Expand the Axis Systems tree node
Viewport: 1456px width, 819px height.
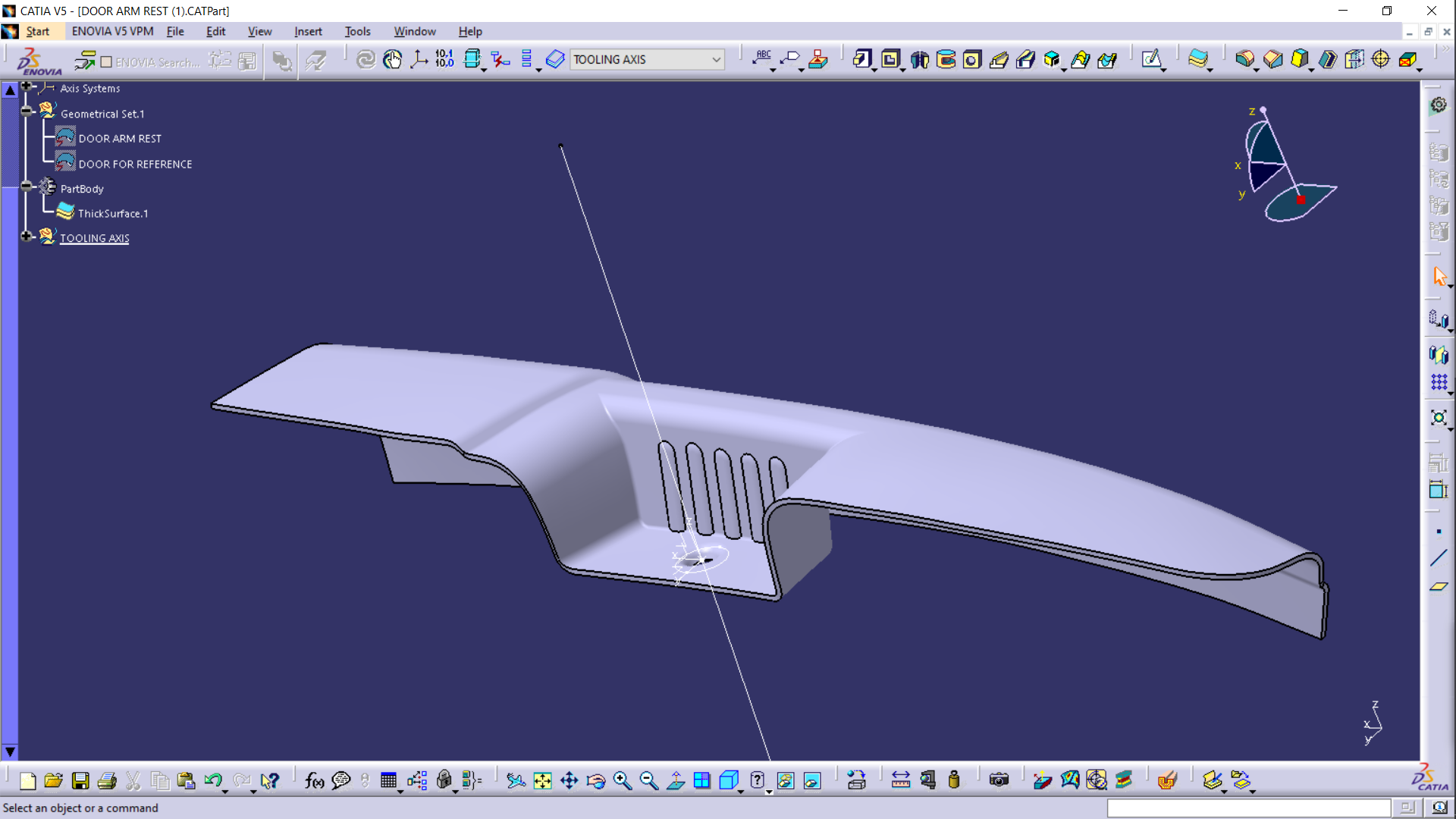click(x=26, y=86)
